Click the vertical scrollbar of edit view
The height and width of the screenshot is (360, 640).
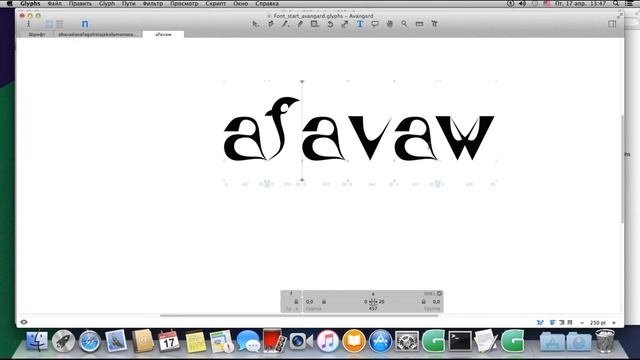coord(622,169)
